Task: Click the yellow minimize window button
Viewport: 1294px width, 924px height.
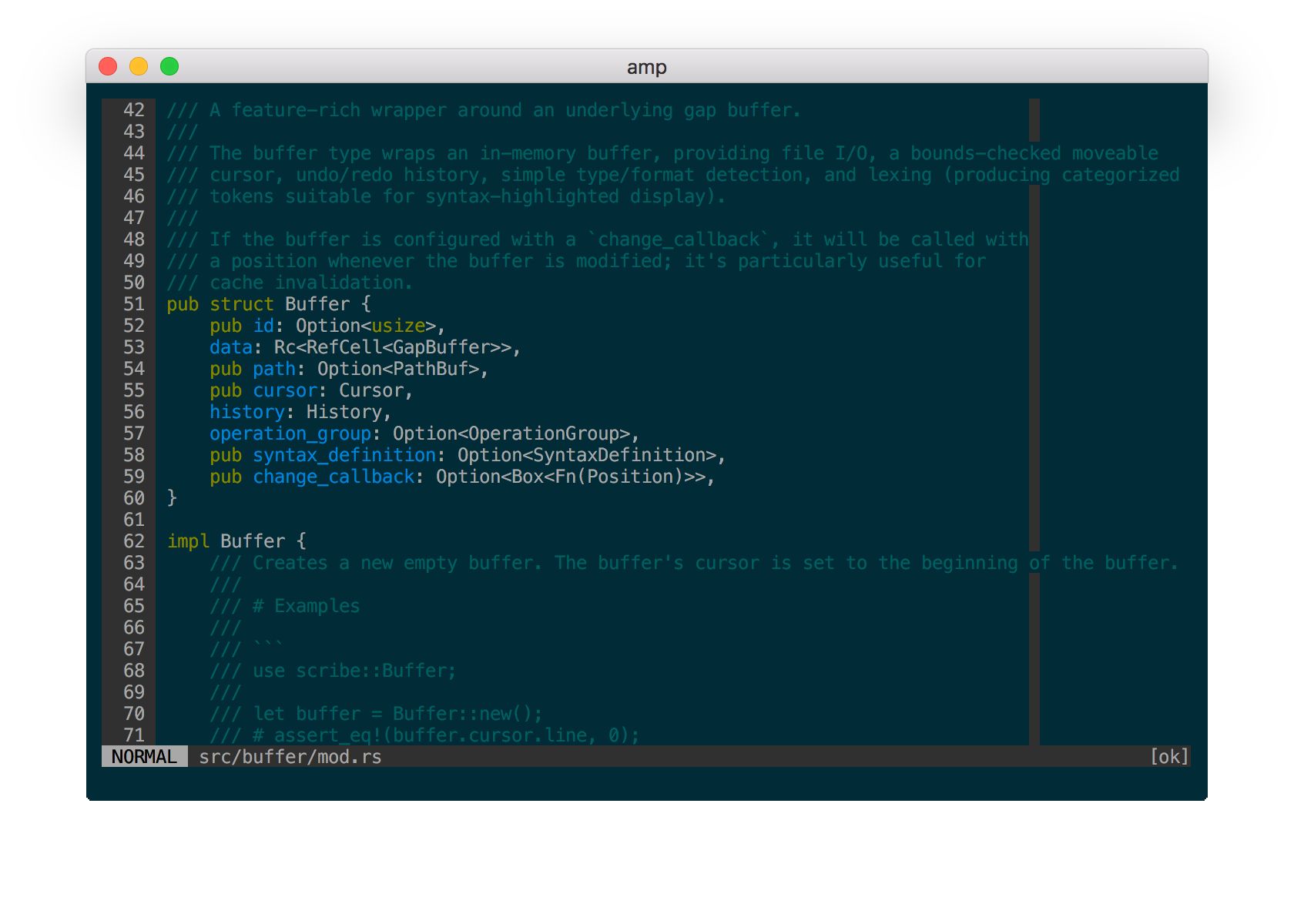Action: [139, 67]
